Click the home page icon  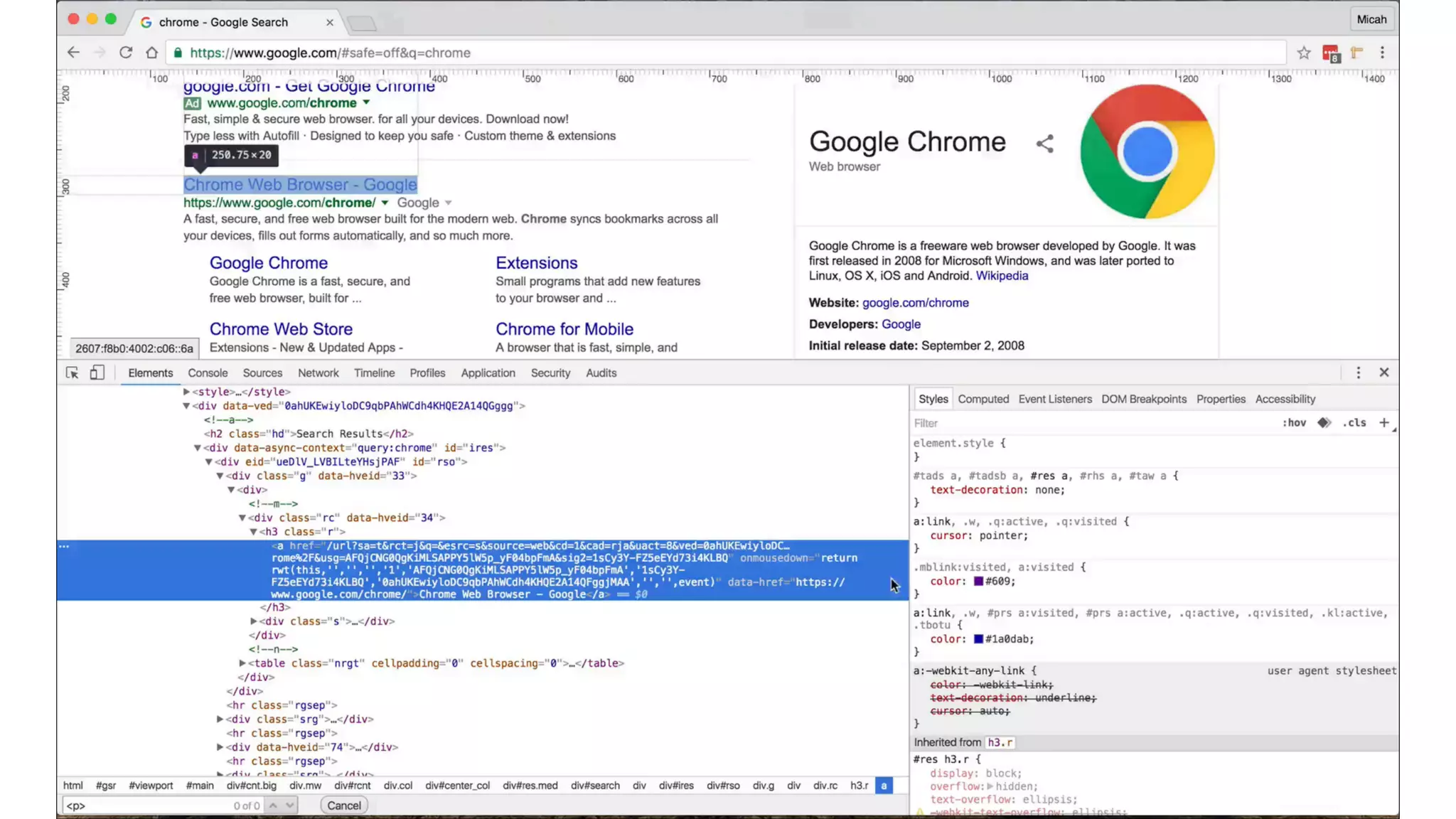(x=151, y=53)
